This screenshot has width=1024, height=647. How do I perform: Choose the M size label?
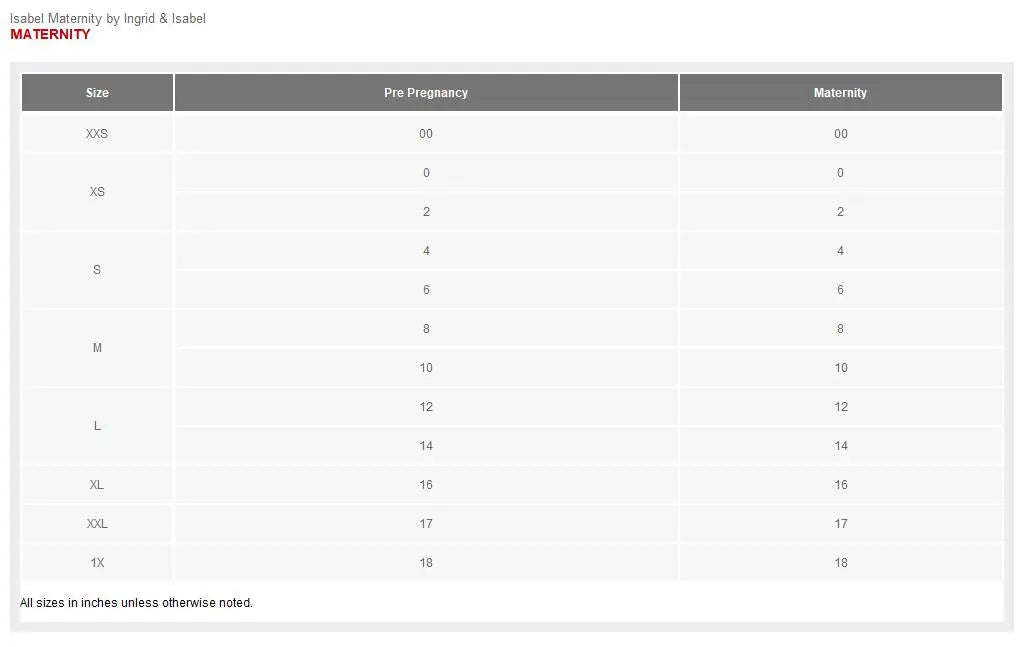pyautogui.click(x=97, y=348)
